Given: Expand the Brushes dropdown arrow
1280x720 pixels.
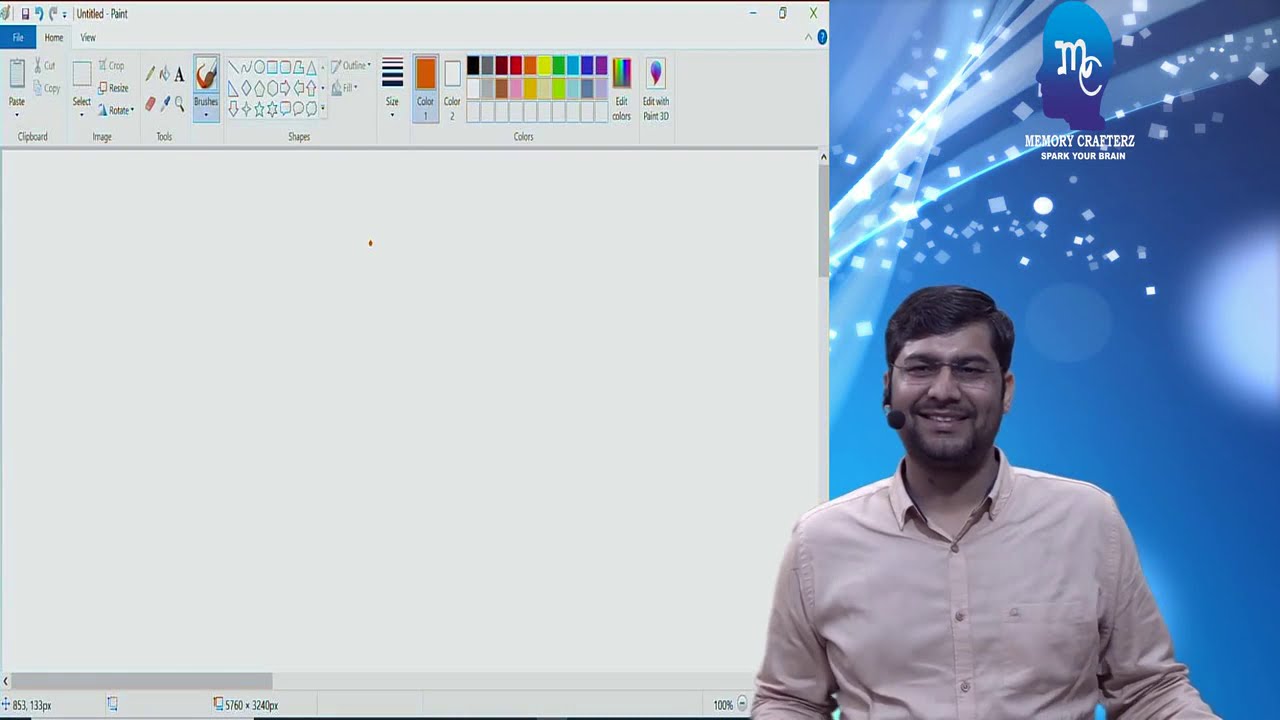Looking at the screenshot, I should coord(206,115).
